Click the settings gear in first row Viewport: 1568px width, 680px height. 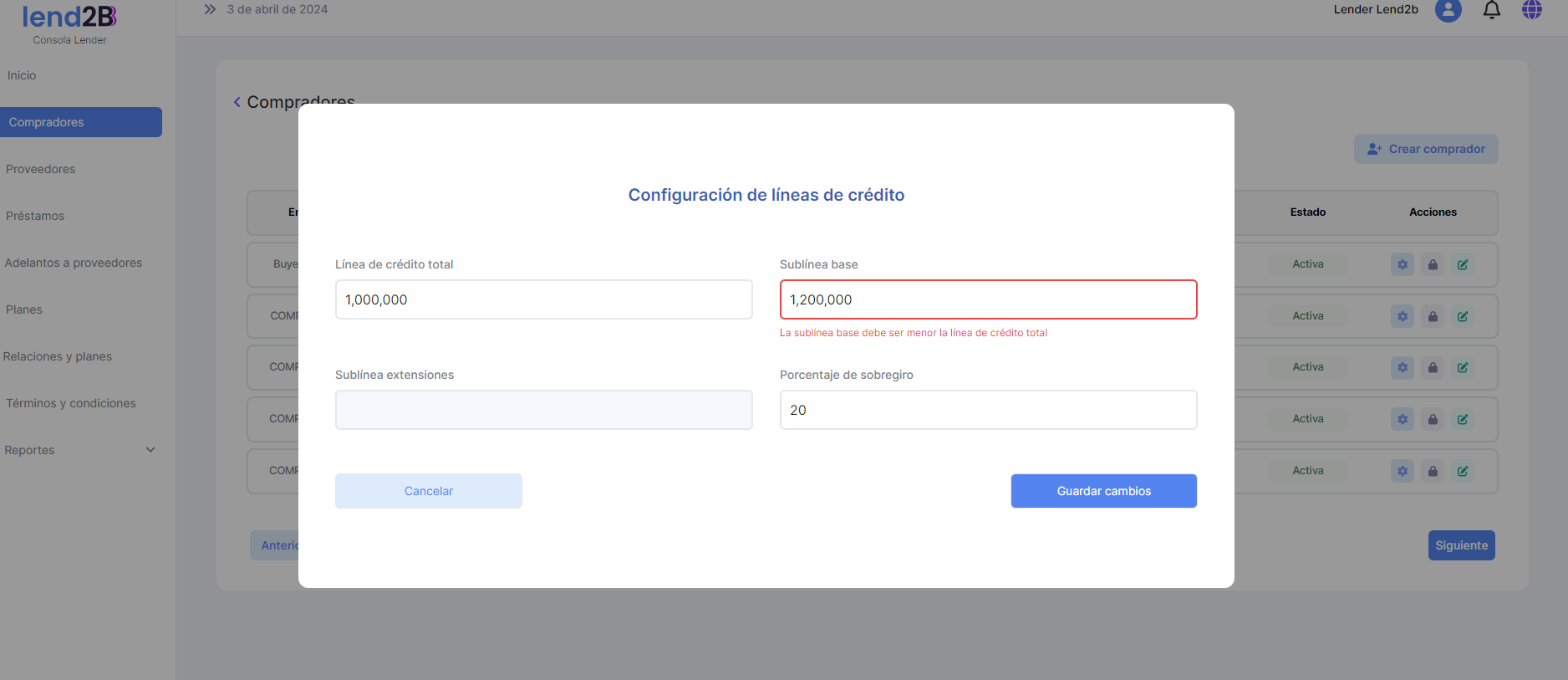pos(1402,264)
